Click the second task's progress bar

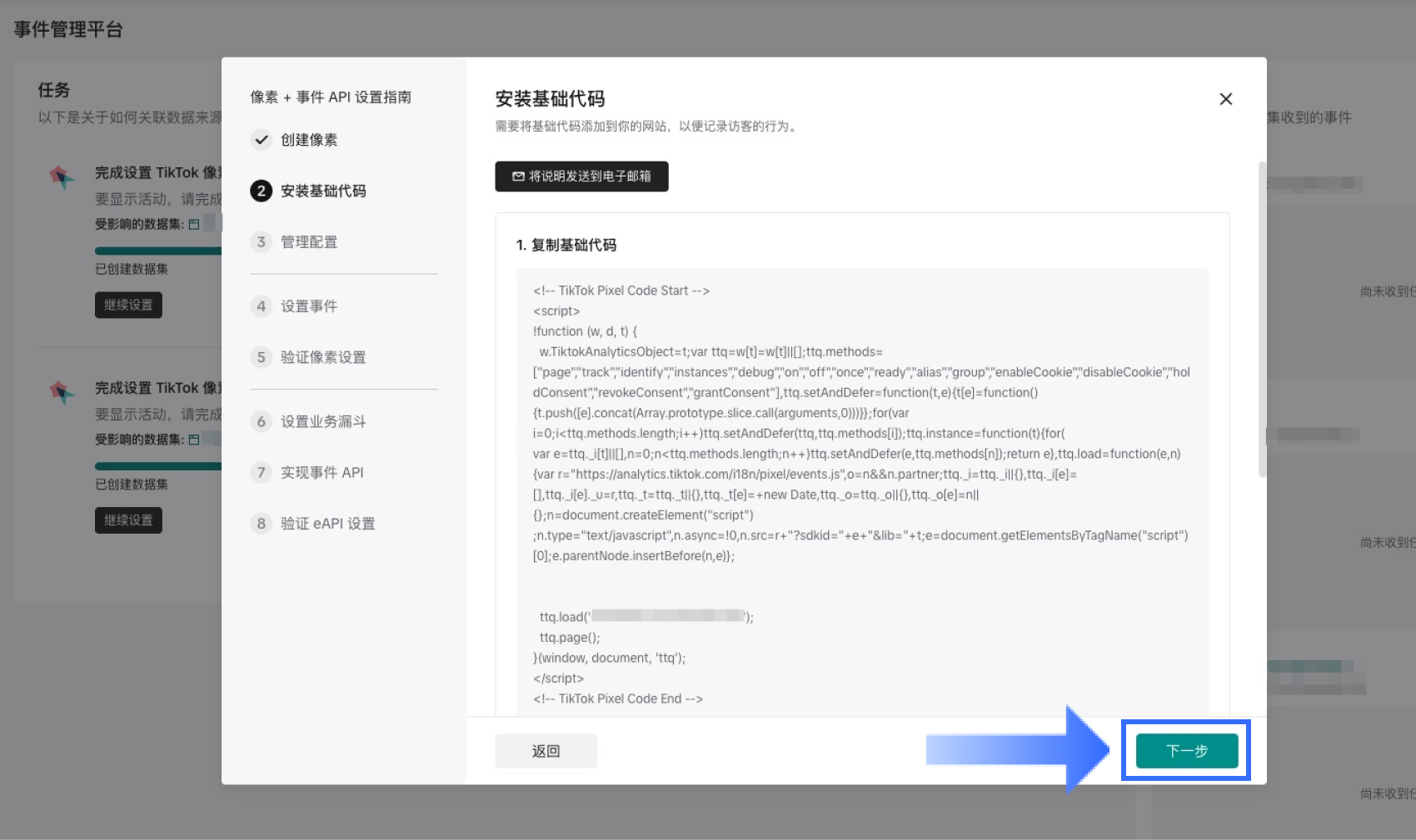pyautogui.click(x=158, y=466)
